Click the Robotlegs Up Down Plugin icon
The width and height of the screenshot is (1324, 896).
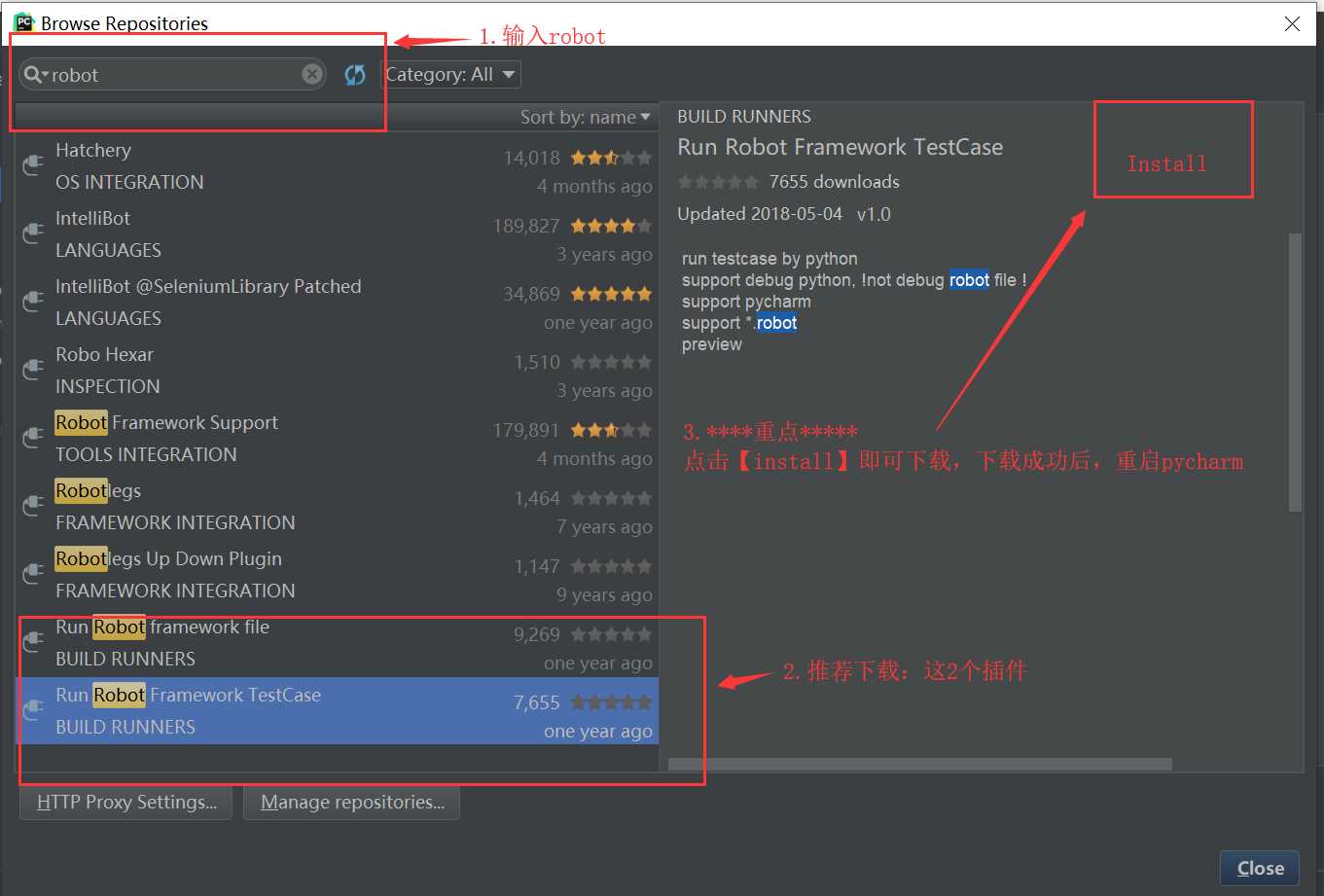tap(33, 573)
